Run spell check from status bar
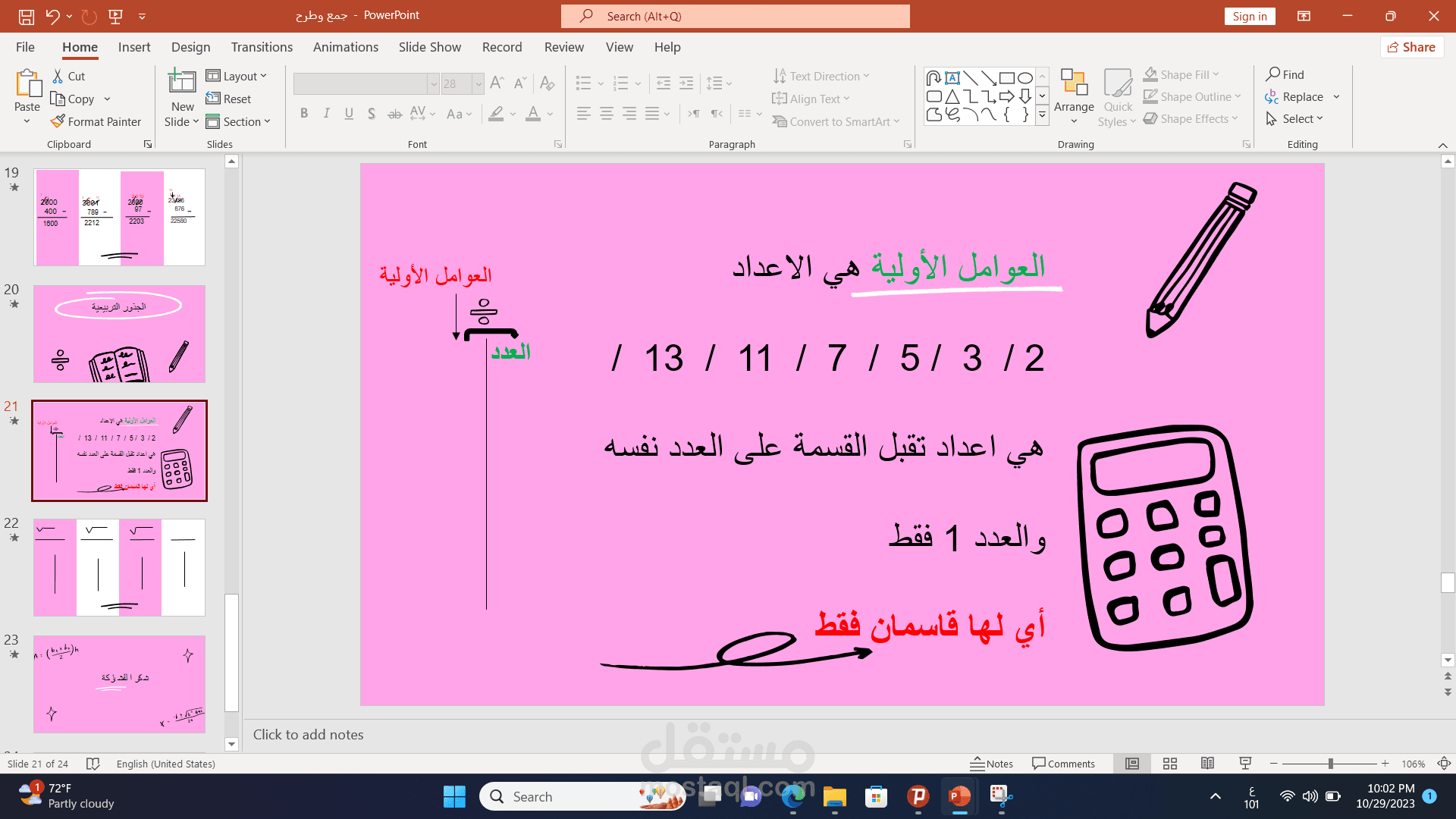The height and width of the screenshot is (819, 1456). pos(93,764)
